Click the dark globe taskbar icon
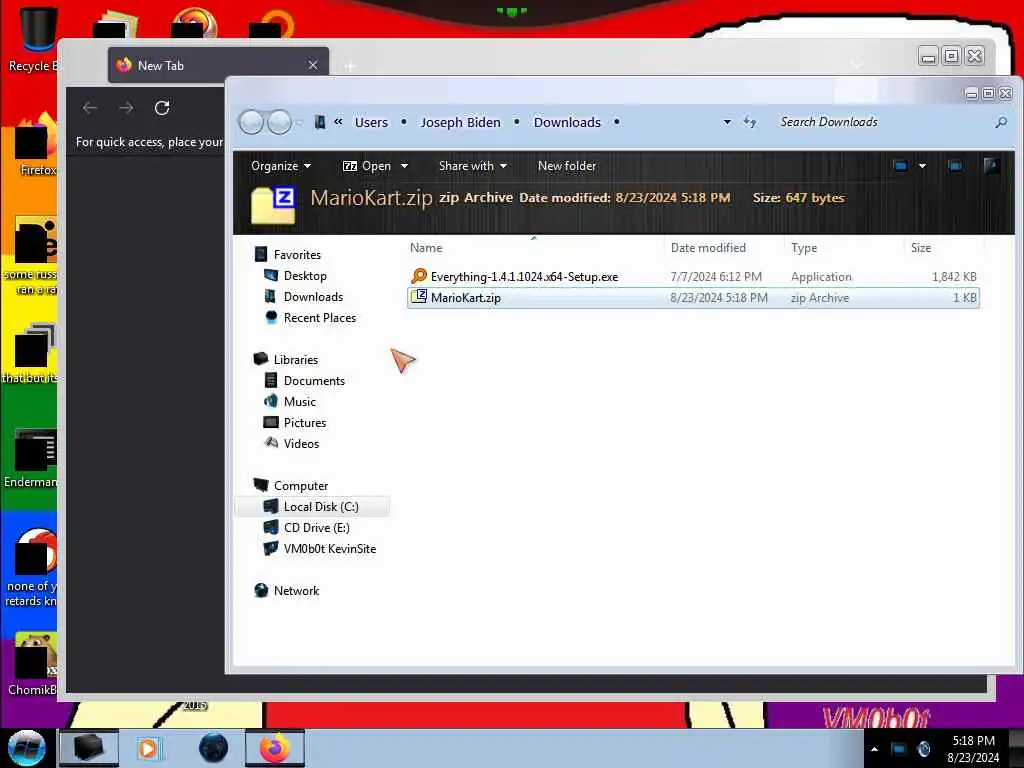This screenshot has height=768, width=1024. point(214,748)
